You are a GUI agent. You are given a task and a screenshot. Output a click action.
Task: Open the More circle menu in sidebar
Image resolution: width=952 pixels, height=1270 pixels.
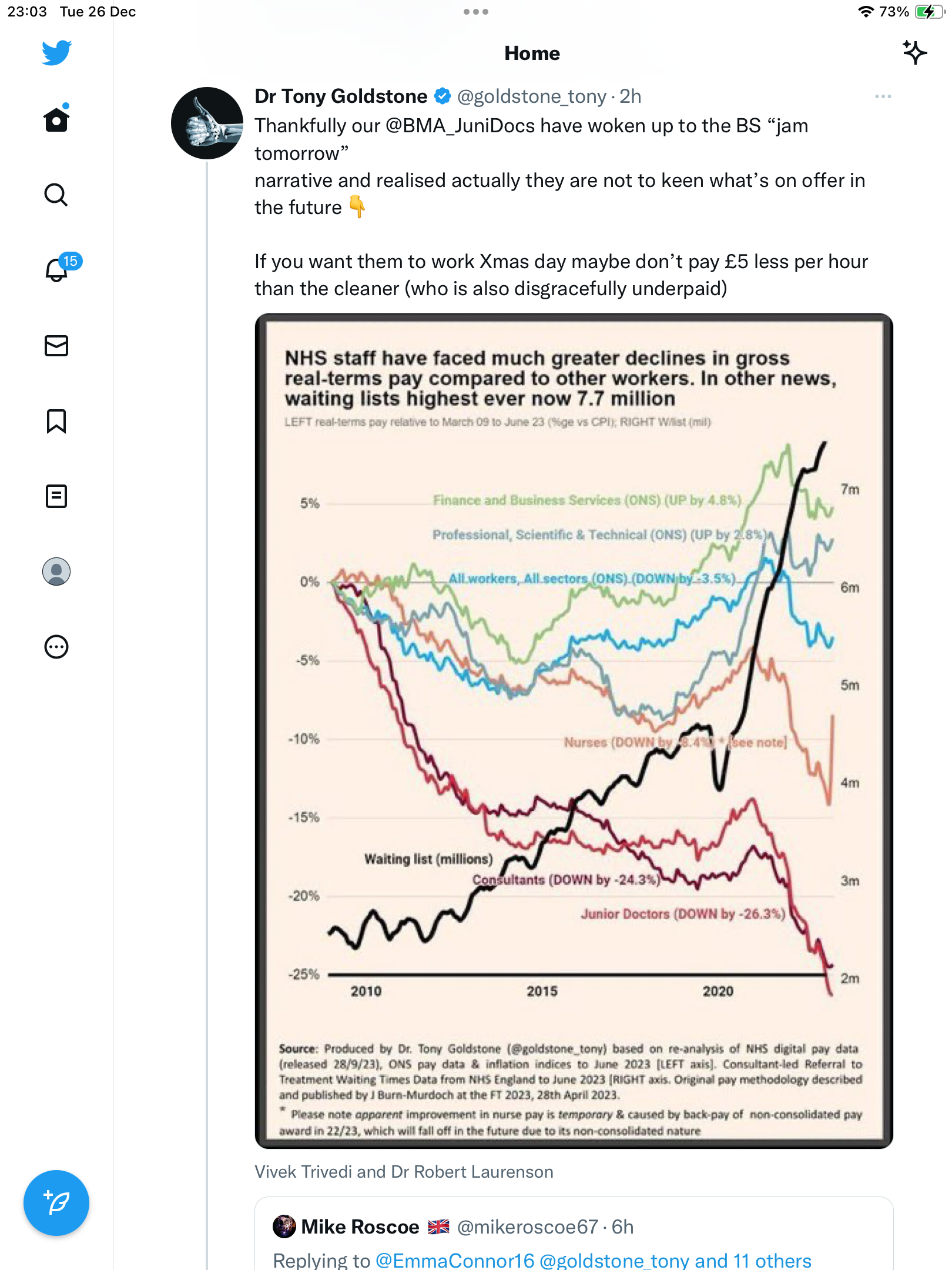(x=56, y=647)
